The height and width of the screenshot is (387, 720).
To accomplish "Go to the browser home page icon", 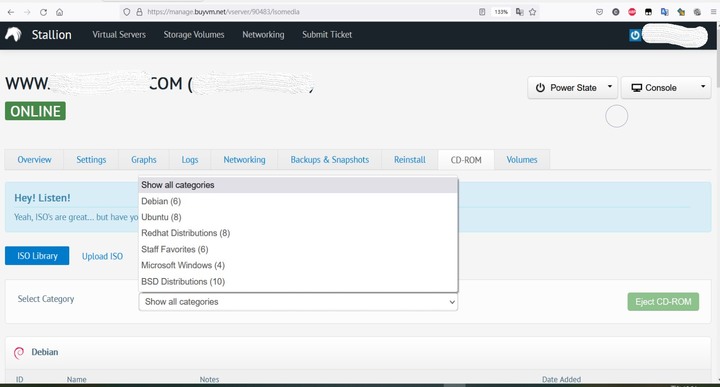I will tap(59, 12).
